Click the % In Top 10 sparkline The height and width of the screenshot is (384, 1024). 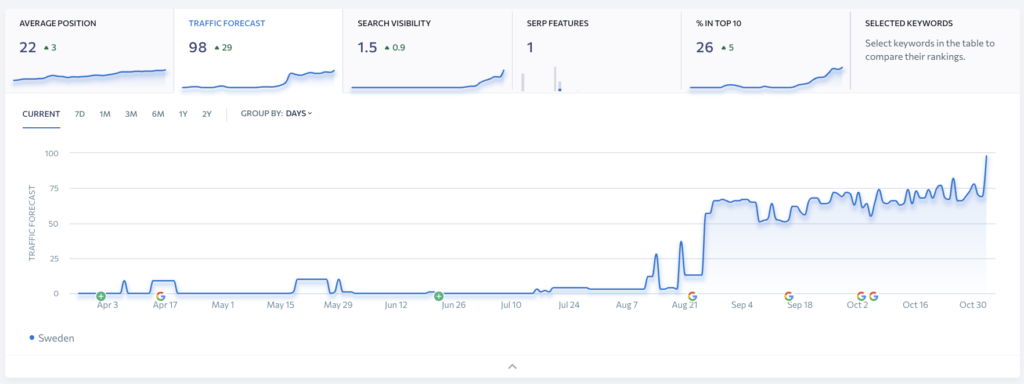(x=767, y=77)
